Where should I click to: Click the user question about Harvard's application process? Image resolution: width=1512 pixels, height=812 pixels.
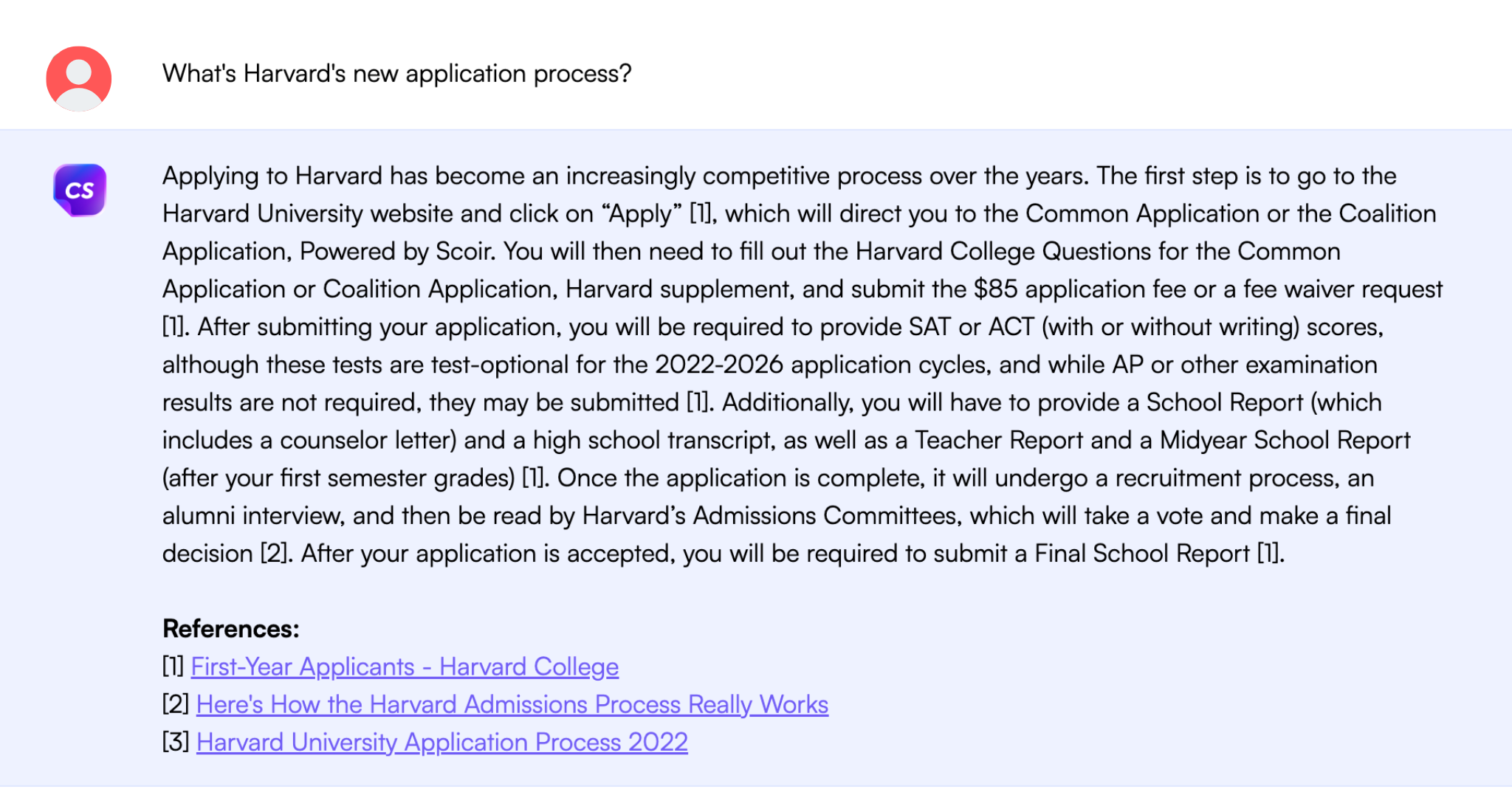(x=396, y=74)
